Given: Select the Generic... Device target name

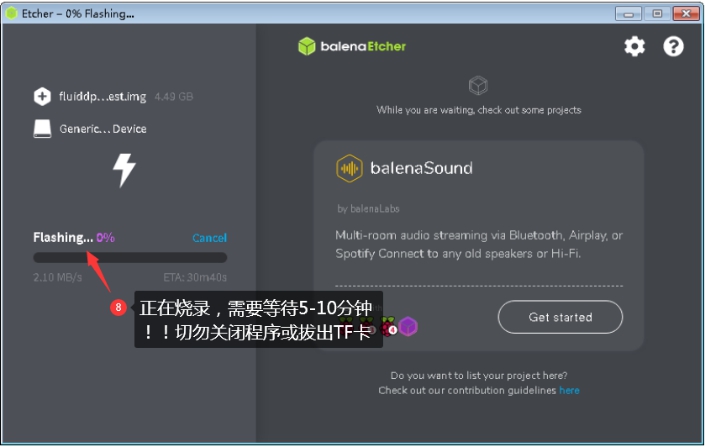Looking at the screenshot, I should (x=103, y=129).
